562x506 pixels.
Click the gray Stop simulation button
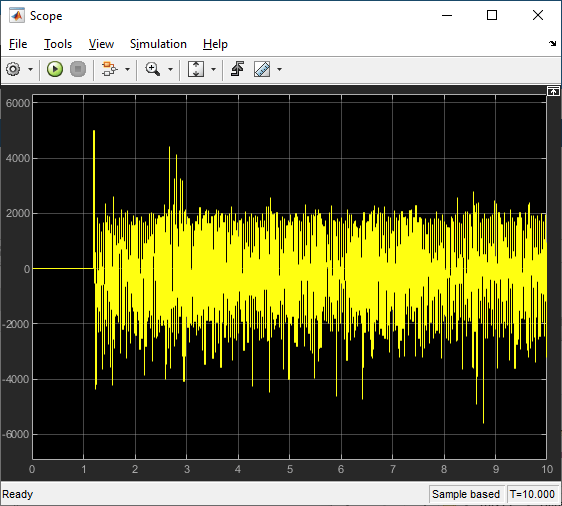(78, 69)
